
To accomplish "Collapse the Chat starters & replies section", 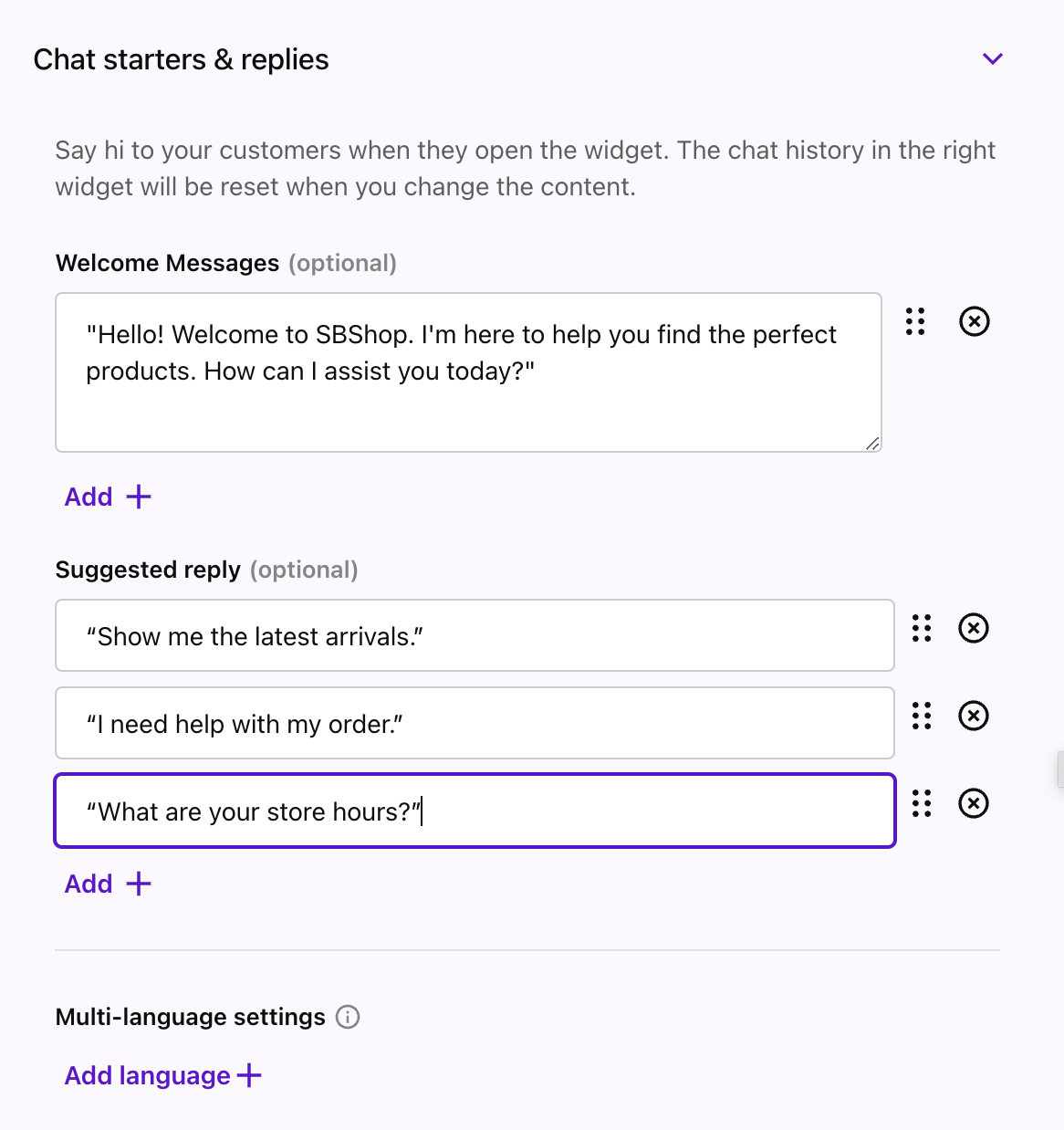I will point(992,58).
